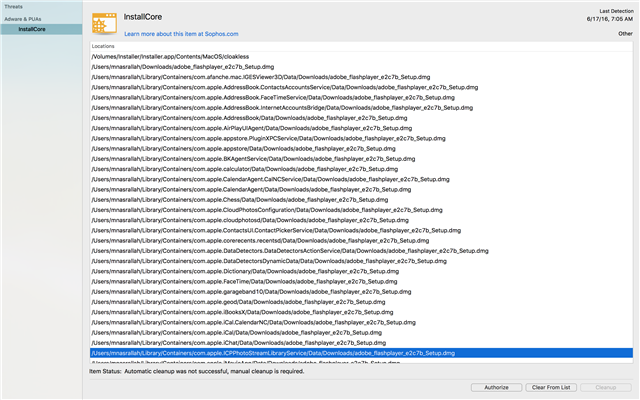Viewport: 640px width, 400px height.
Task: Select the CloudPhotosConfiguration location row
Action: [x=361, y=210]
